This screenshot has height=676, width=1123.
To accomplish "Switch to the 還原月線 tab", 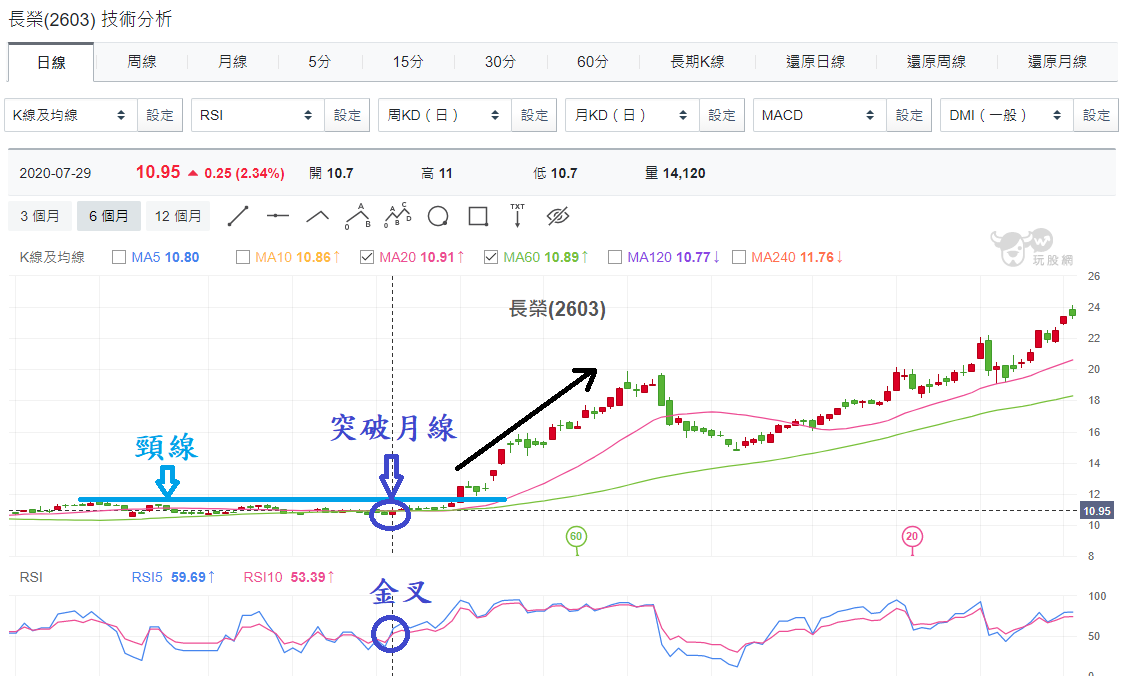I will pyautogui.click(x=1057, y=62).
